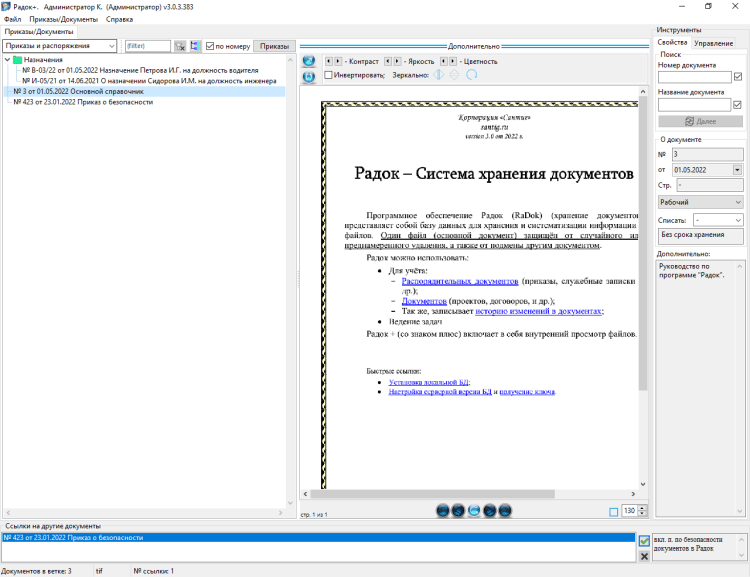The image size is (750, 577).
Task: Switch to the 'Управление' tab
Action: coord(713,43)
